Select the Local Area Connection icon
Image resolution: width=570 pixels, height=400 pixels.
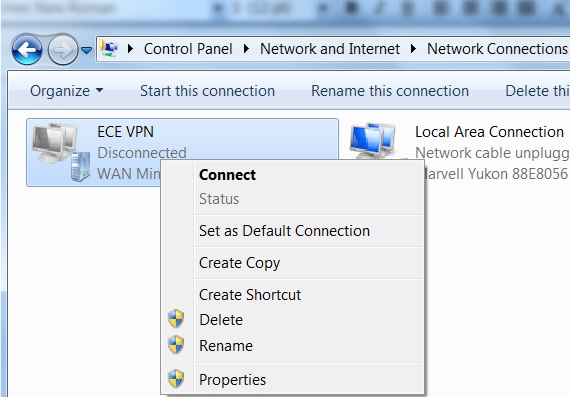(x=373, y=141)
